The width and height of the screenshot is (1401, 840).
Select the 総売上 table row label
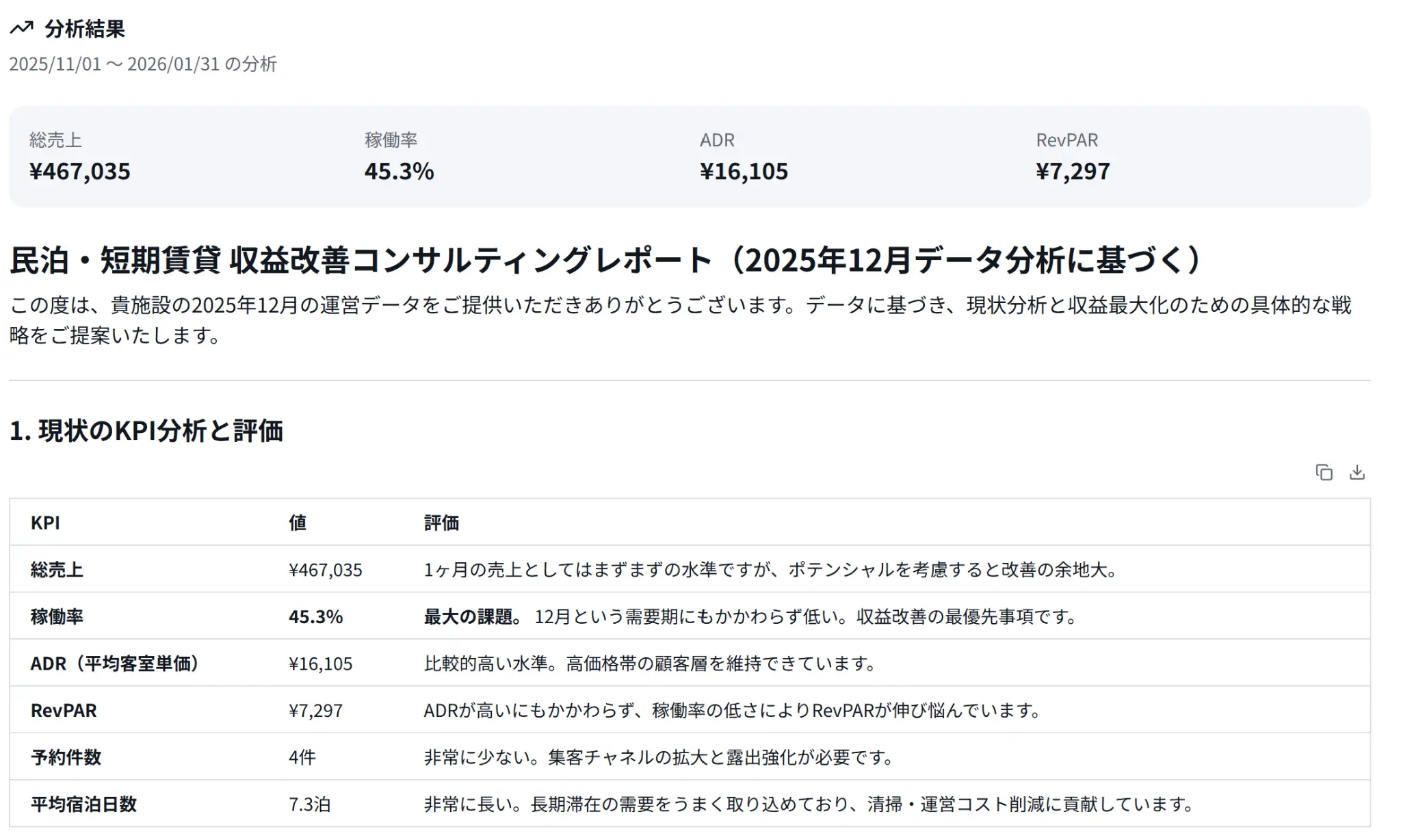pos(57,570)
